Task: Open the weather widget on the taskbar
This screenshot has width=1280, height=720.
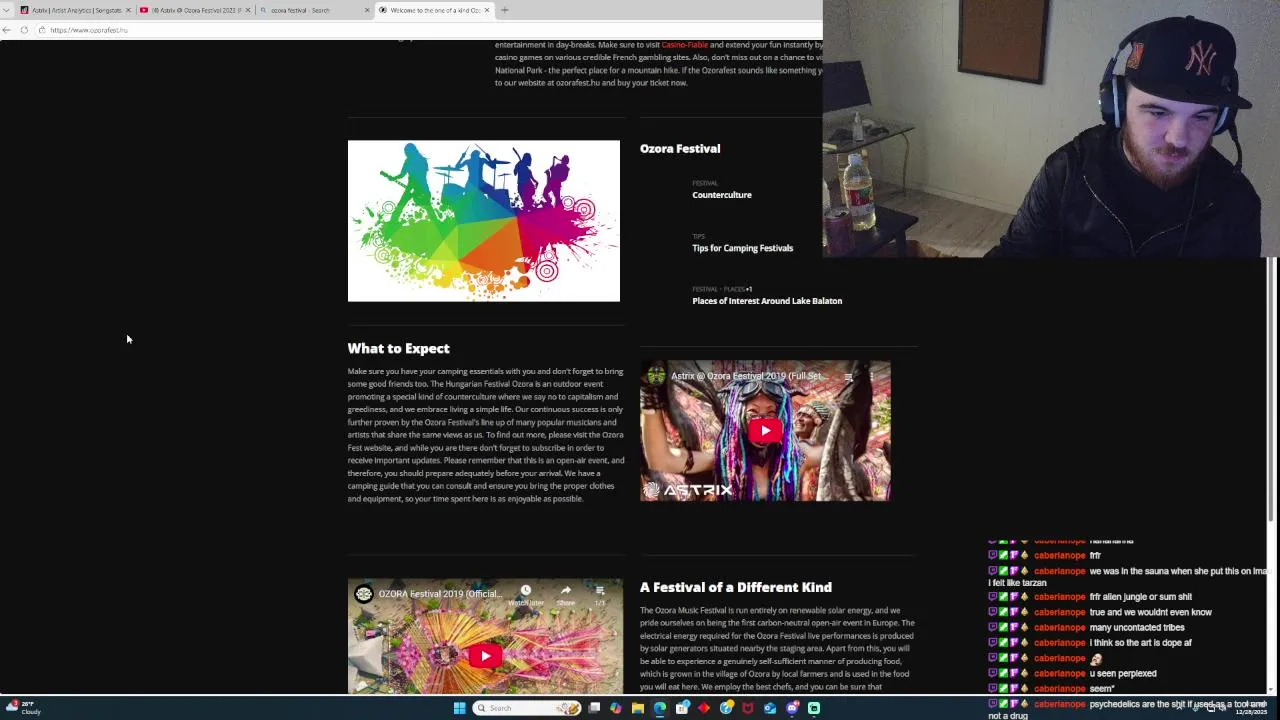Action: (22, 708)
